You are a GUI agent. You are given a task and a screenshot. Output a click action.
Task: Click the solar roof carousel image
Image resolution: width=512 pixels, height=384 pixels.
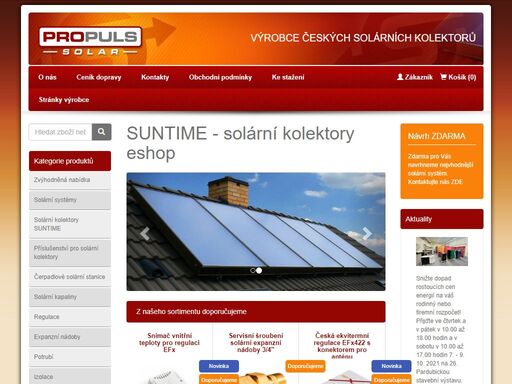[256, 232]
